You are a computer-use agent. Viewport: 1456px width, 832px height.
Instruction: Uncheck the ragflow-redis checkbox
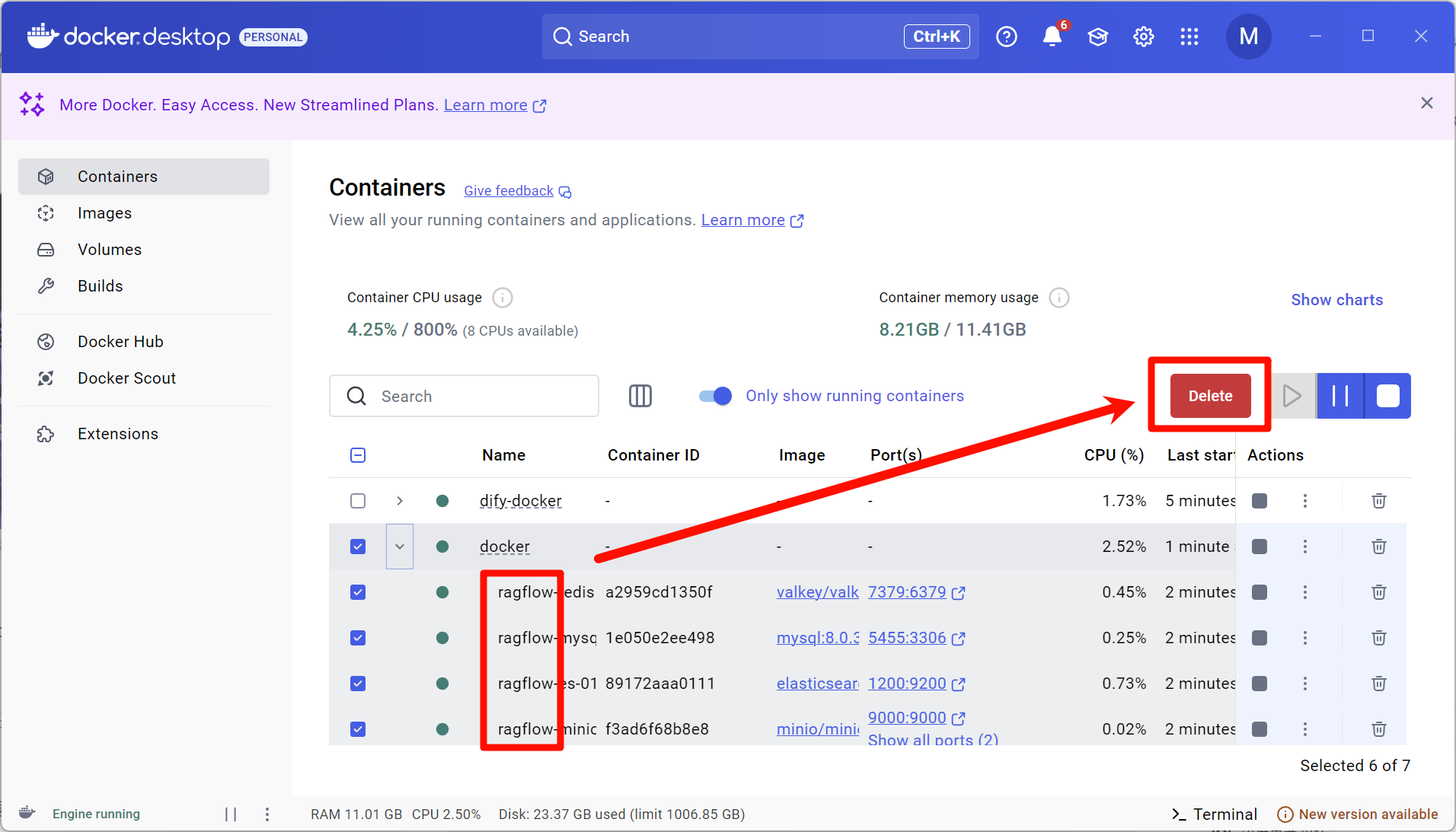(358, 592)
